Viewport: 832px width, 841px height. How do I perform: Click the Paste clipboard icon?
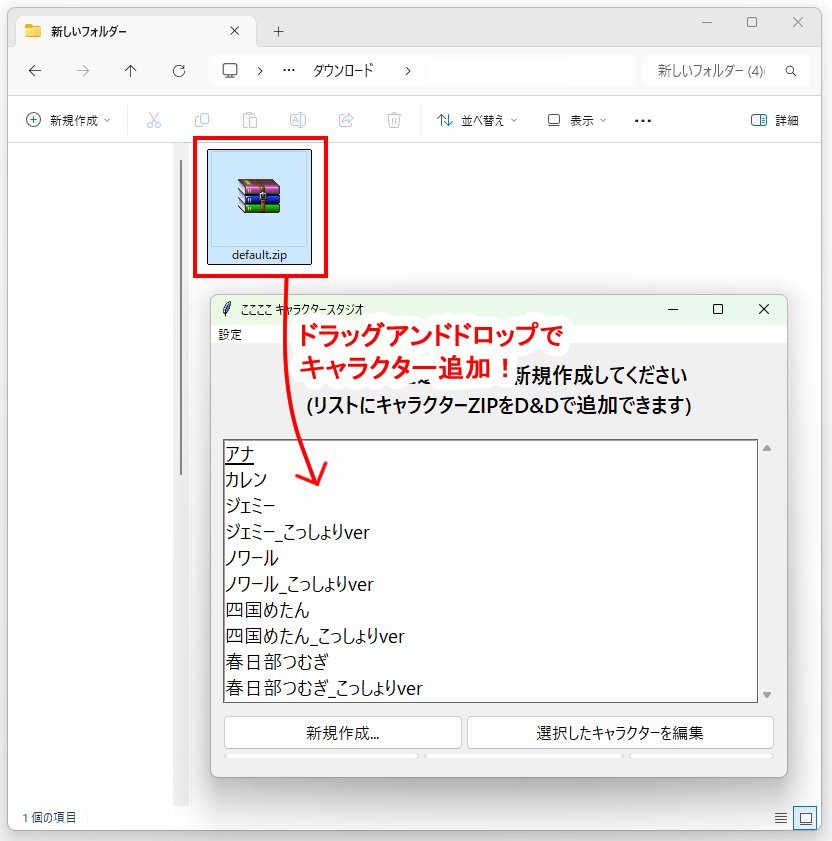click(x=250, y=120)
